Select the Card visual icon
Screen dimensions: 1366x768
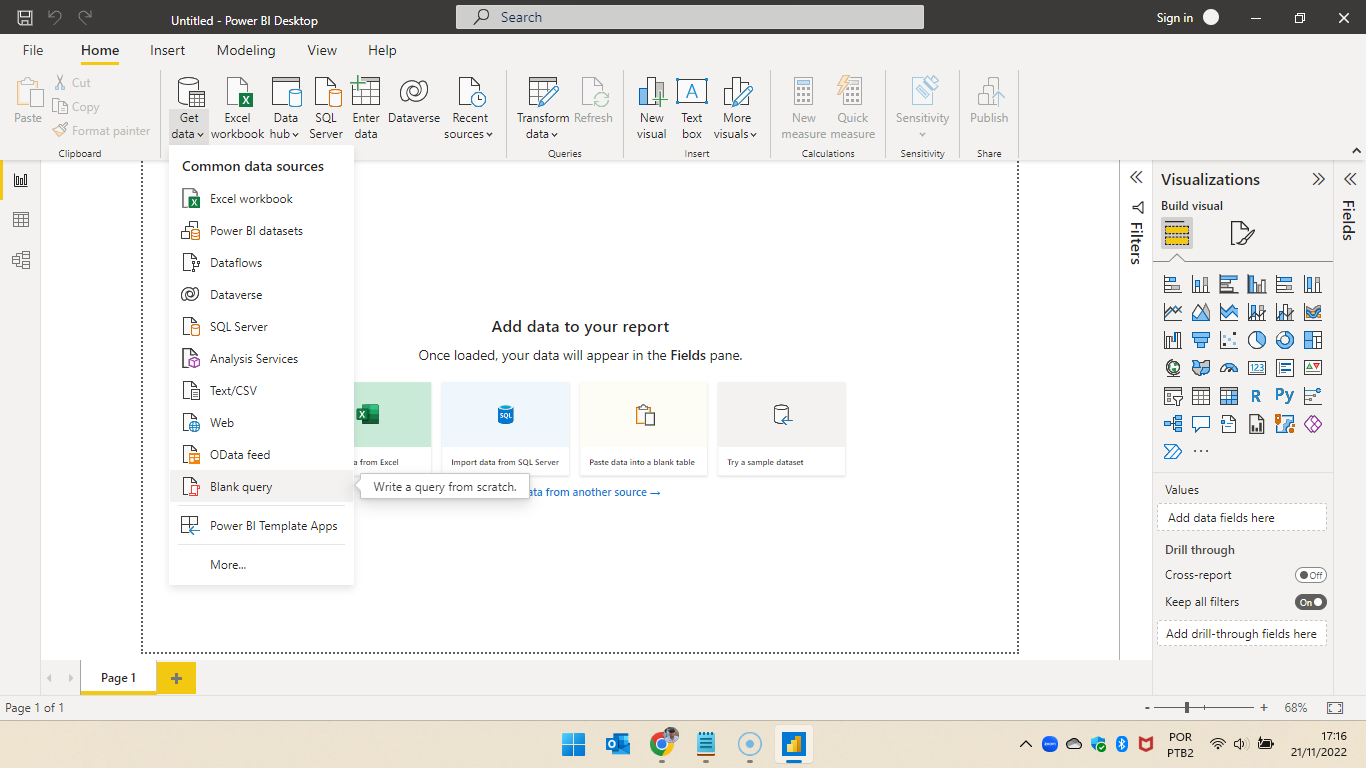(x=1257, y=368)
